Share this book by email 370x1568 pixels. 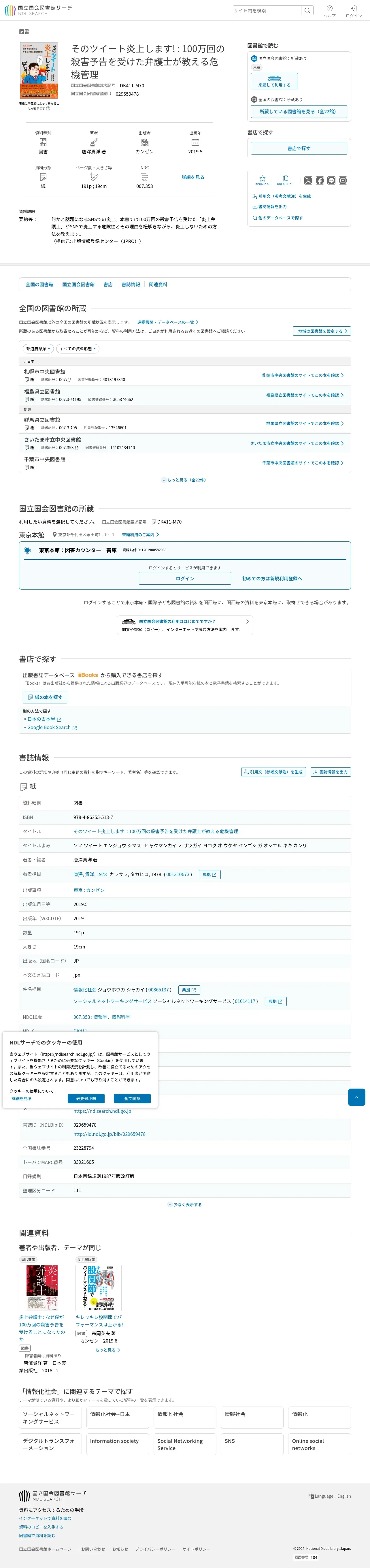pyautogui.click(x=343, y=180)
